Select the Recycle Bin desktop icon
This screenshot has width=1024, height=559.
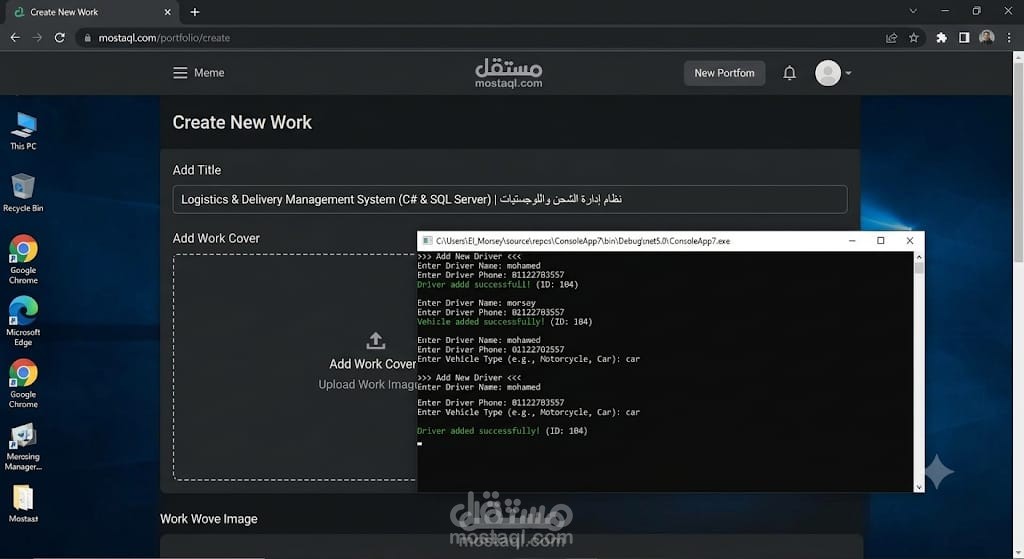point(23,193)
